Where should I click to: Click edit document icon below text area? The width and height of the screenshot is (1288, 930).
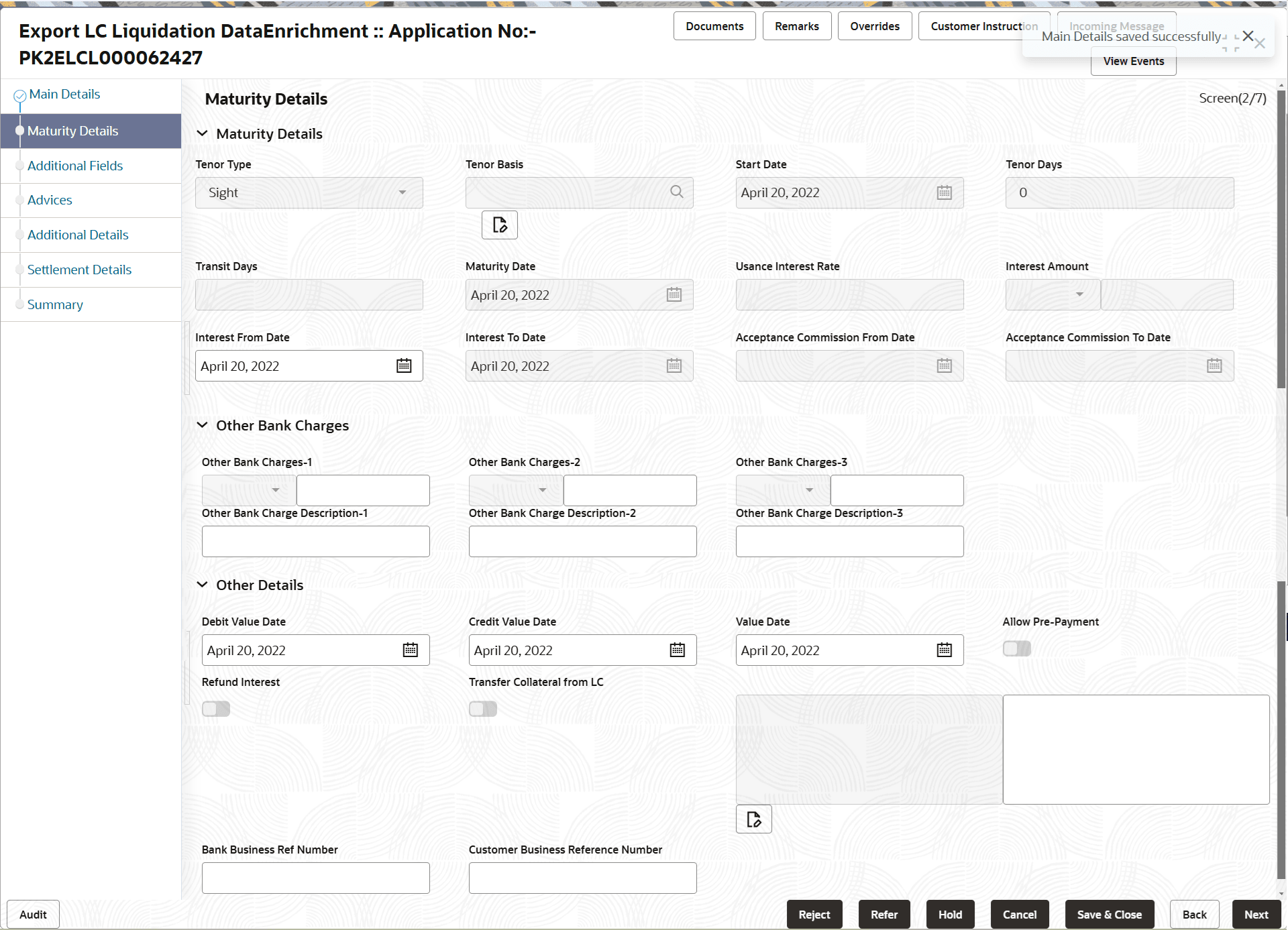click(x=753, y=819)
